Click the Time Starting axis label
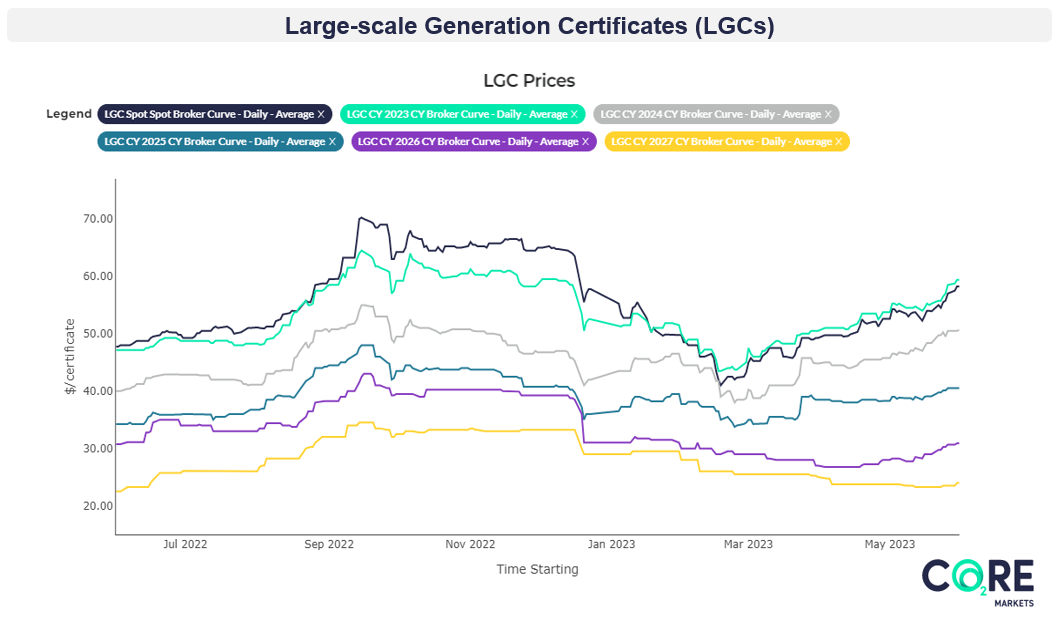 point(537,569)
